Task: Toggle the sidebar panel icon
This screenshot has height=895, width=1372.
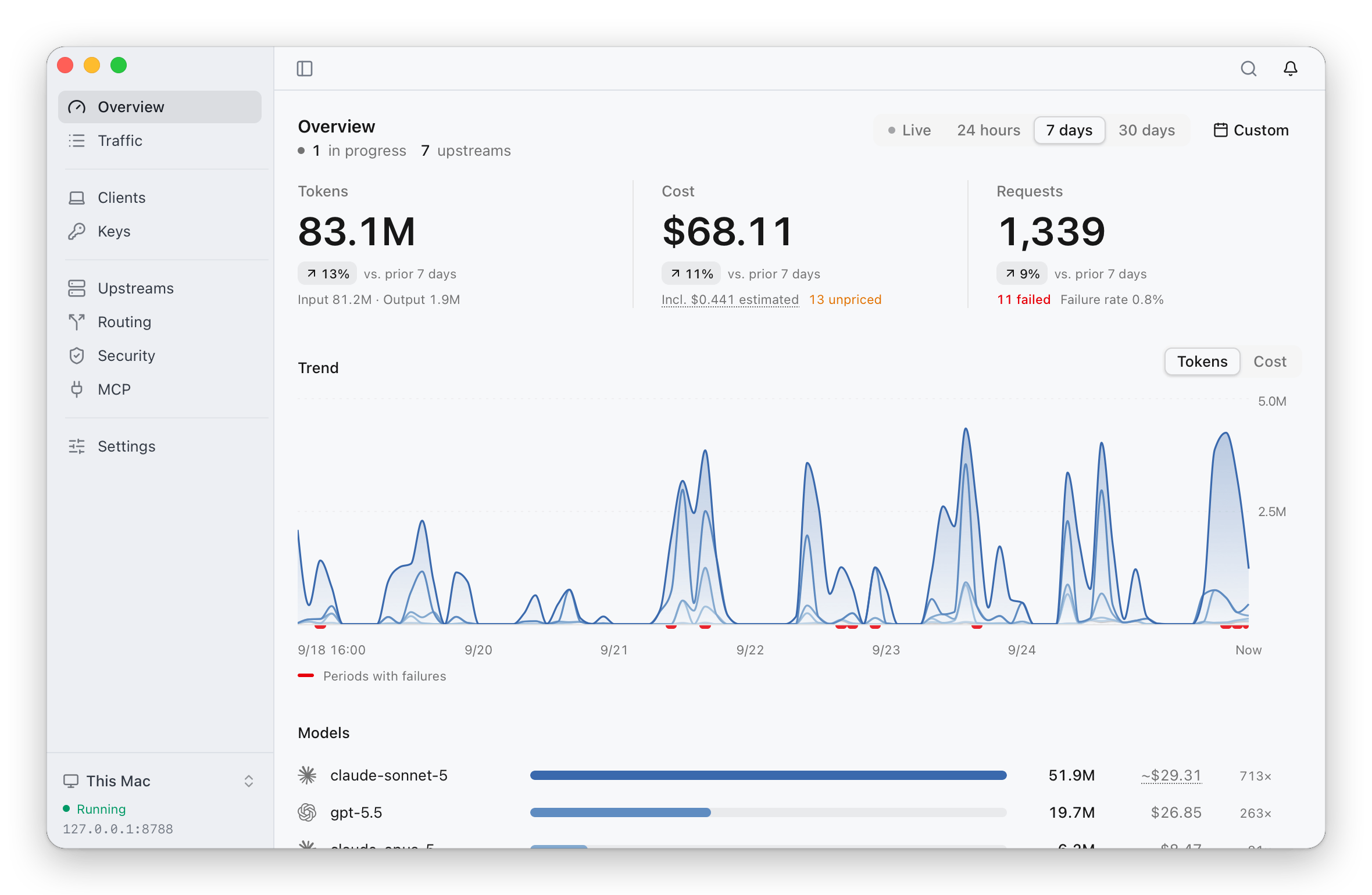Action: [x=305, y=69]
